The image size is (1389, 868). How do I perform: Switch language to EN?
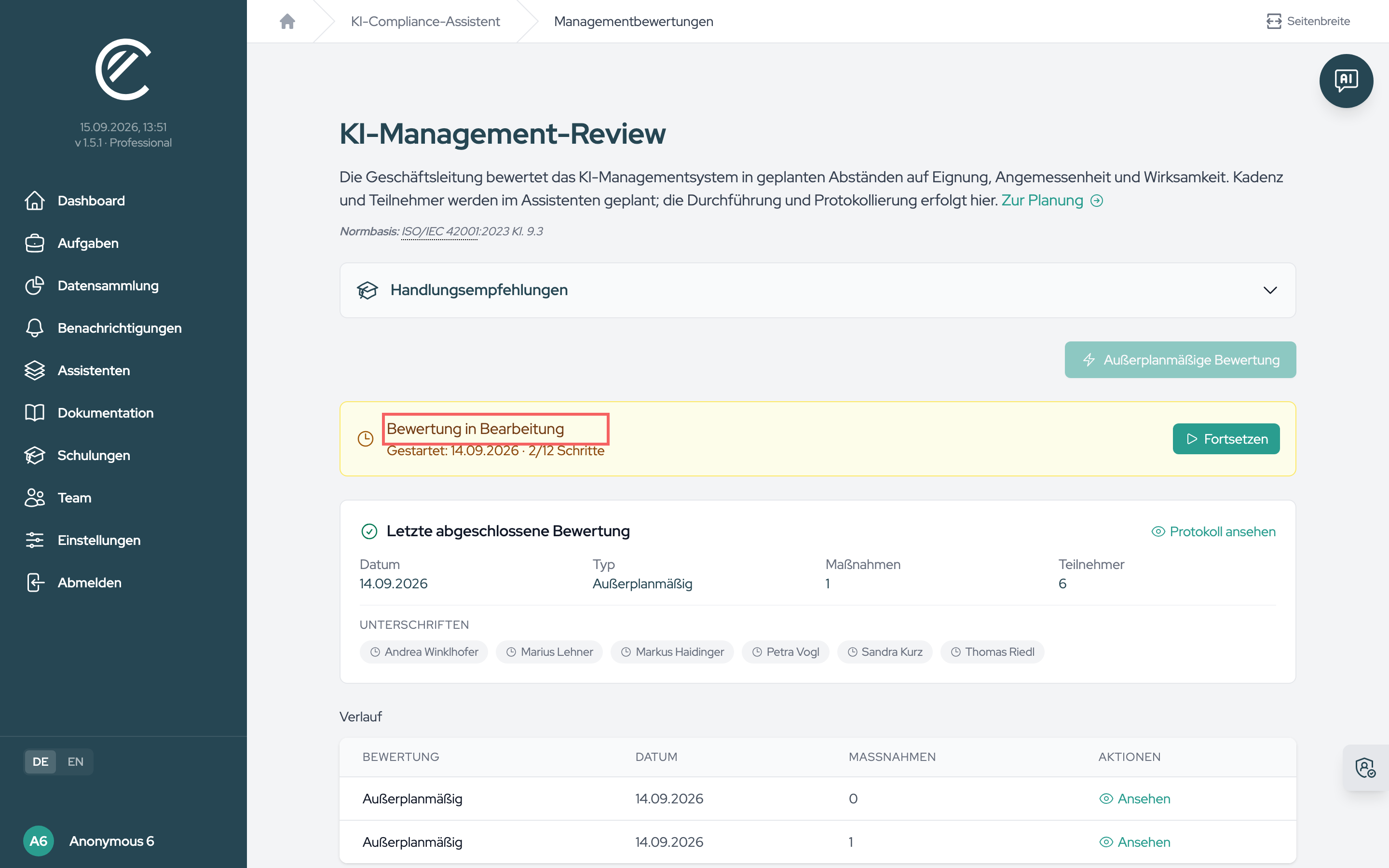pos(75,761)
